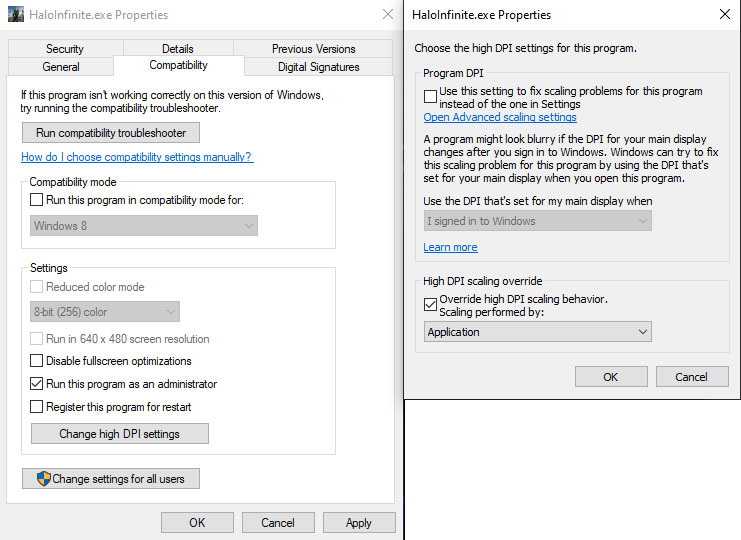The image size is (741, 540).
Task: Expand the Windows 8 compatibility dropdown
Action: [144, 226]
